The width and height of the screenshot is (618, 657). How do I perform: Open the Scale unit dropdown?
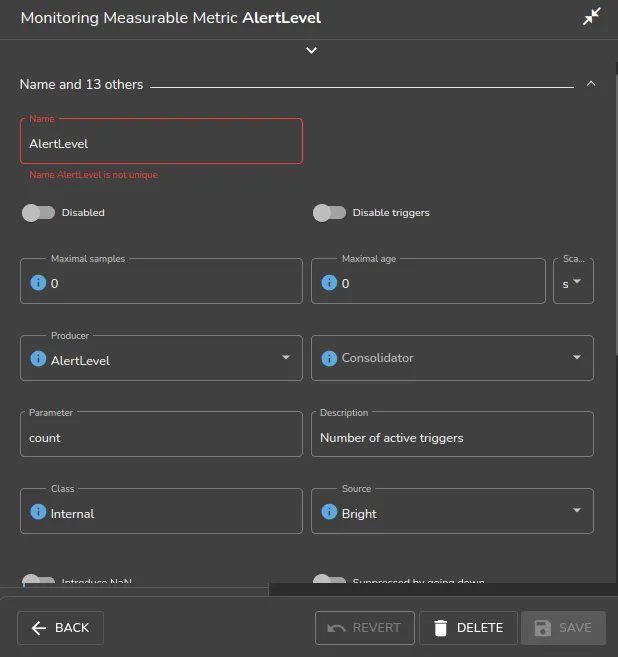click(x=573, y=281)
